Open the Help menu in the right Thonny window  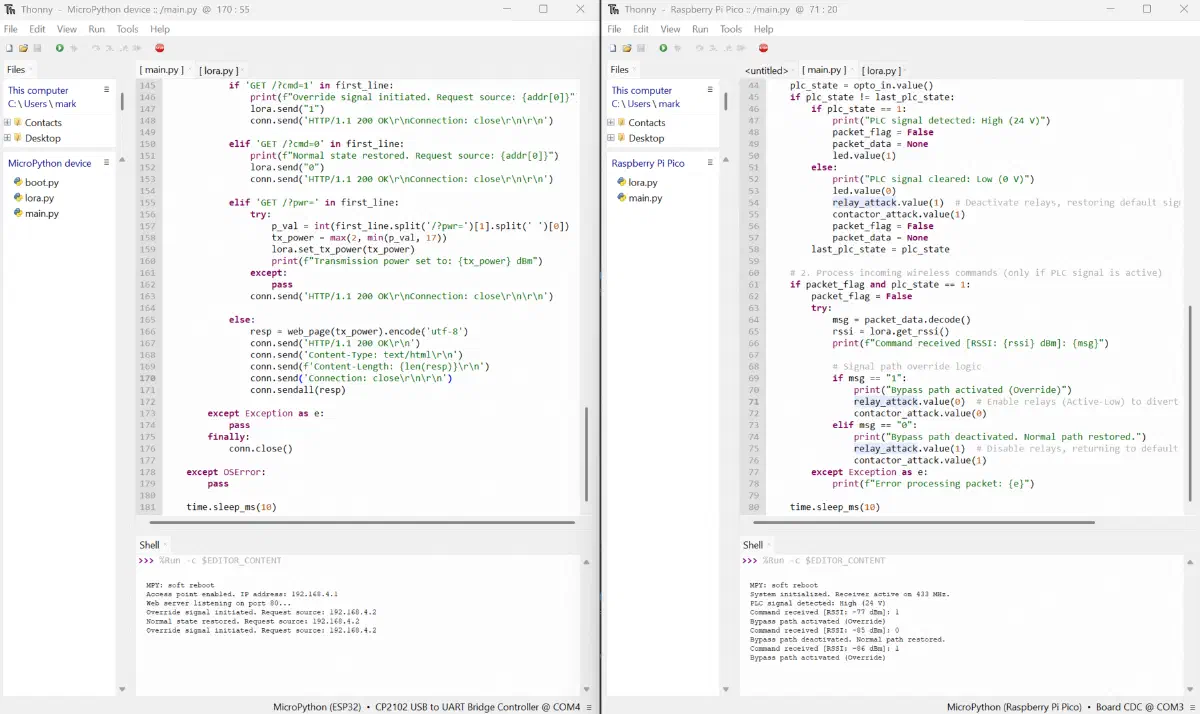pyautogui.click(x=764, y=29)
